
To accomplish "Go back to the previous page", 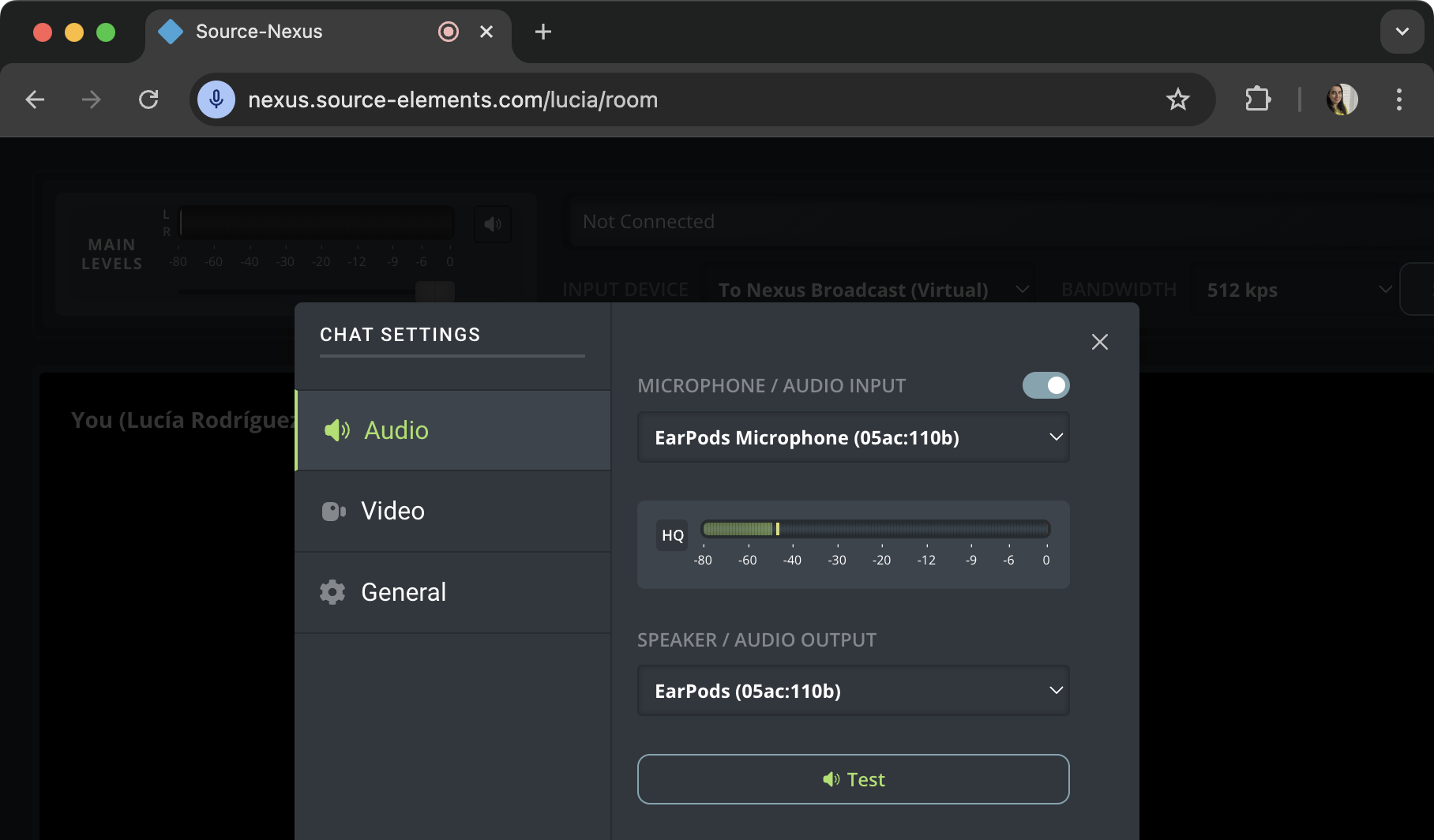I will point(36,99).
